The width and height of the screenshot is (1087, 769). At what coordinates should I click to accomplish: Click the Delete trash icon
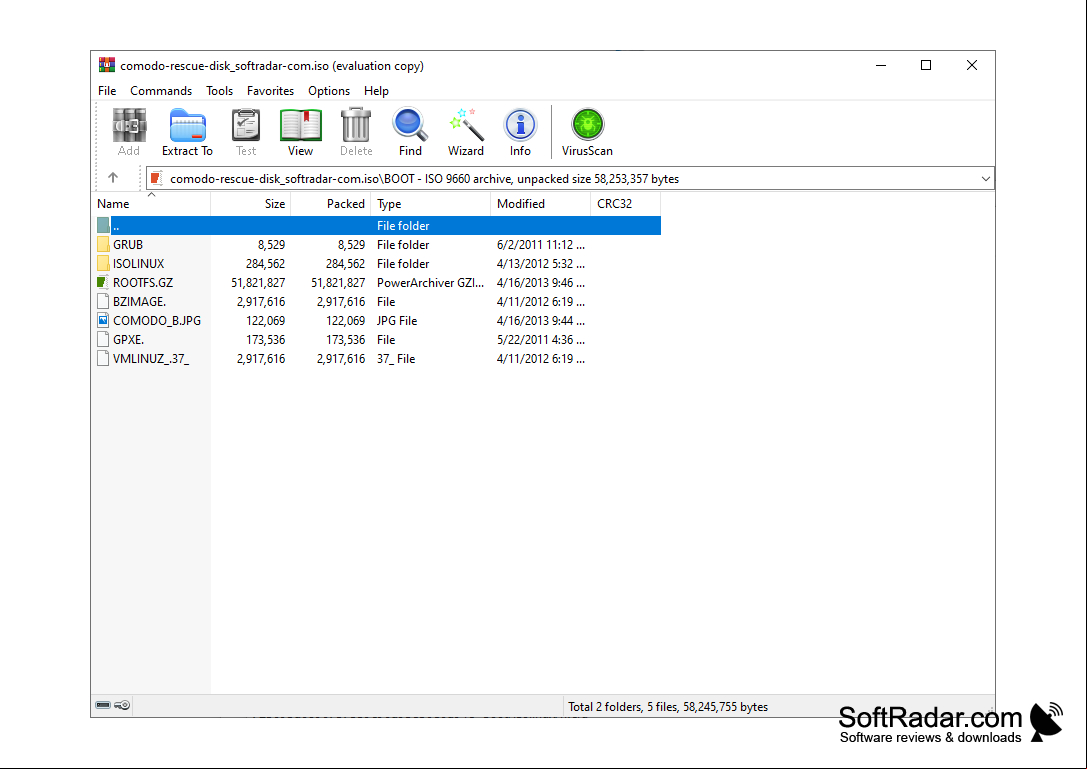356,125
